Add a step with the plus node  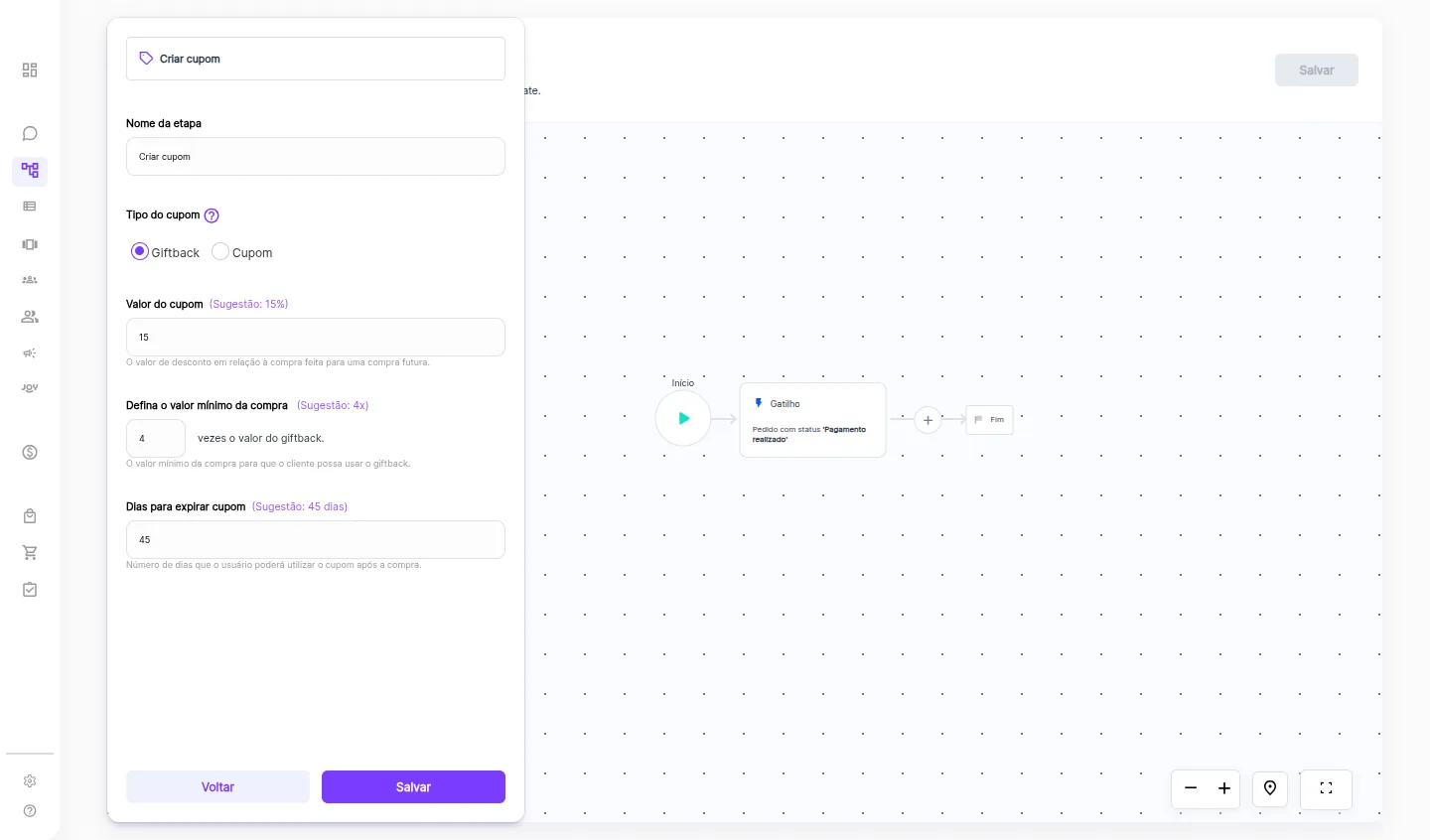tap(928, 420)
